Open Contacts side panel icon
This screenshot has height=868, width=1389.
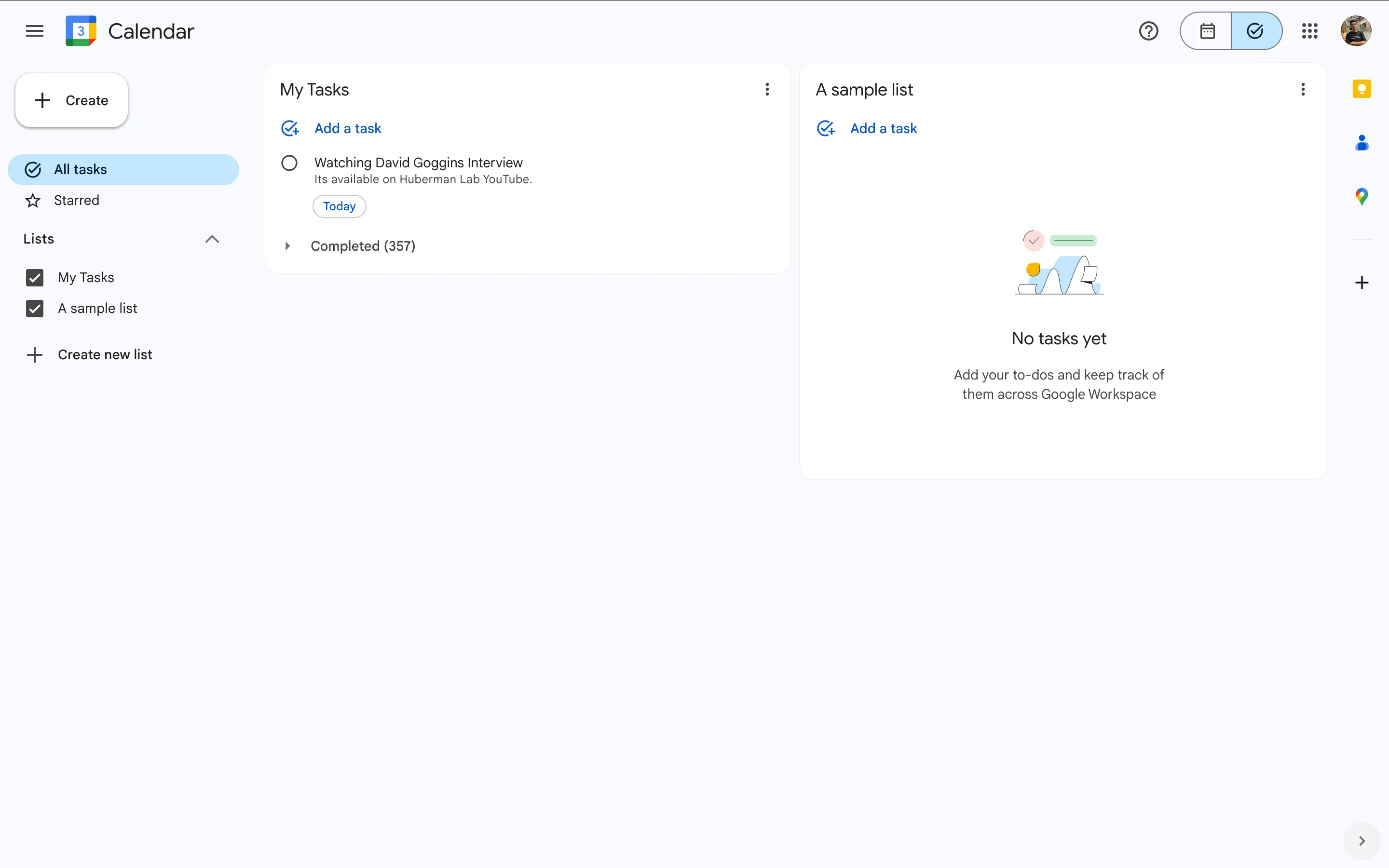point(1362,142)
